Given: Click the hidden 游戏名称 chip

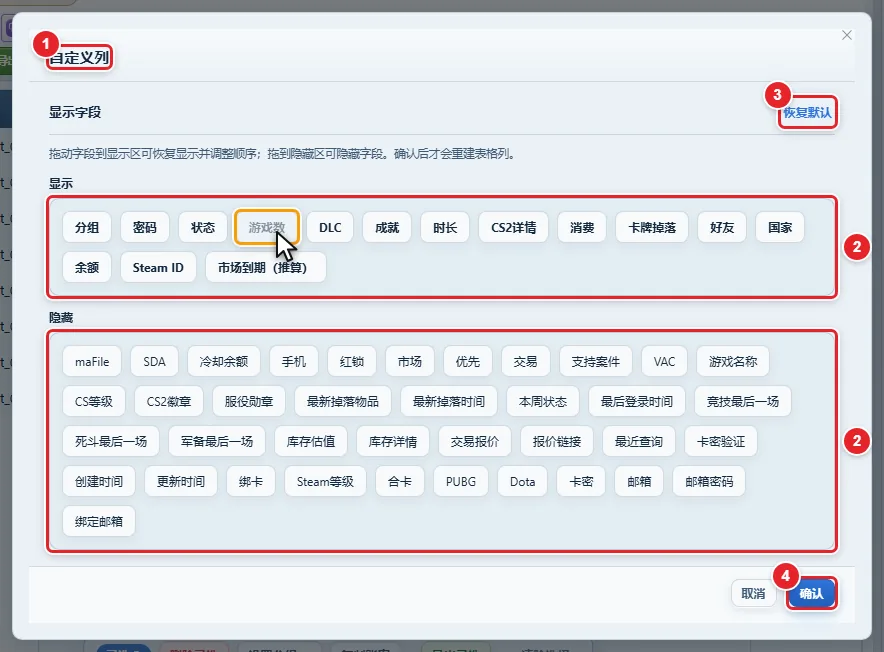Looking at the screenshot, I should 733,362.
